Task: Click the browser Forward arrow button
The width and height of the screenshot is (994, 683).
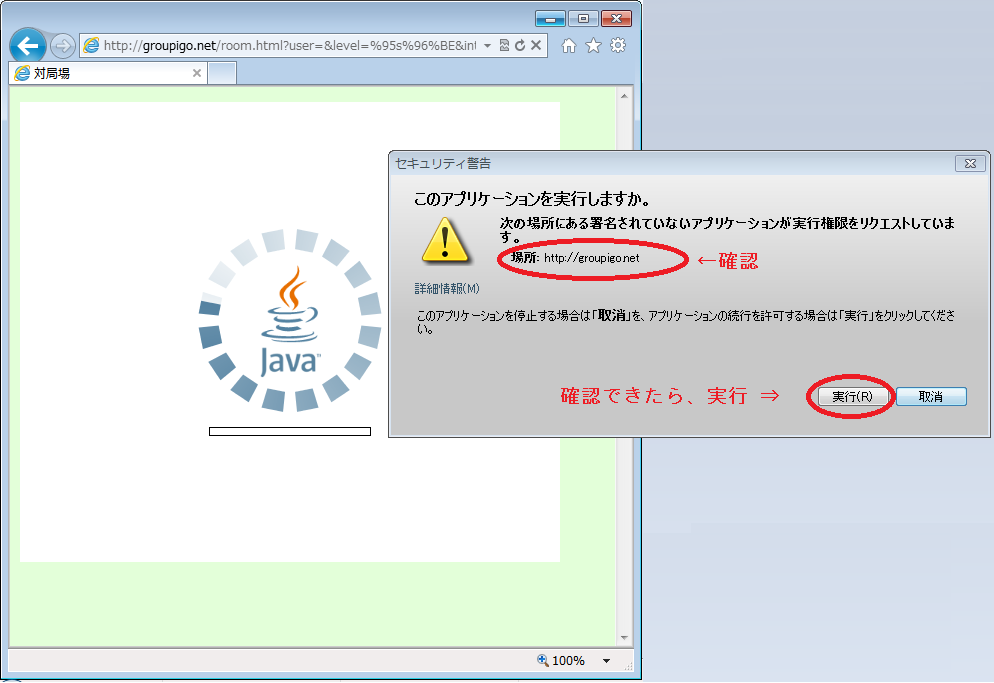Action: coord(62,46)
